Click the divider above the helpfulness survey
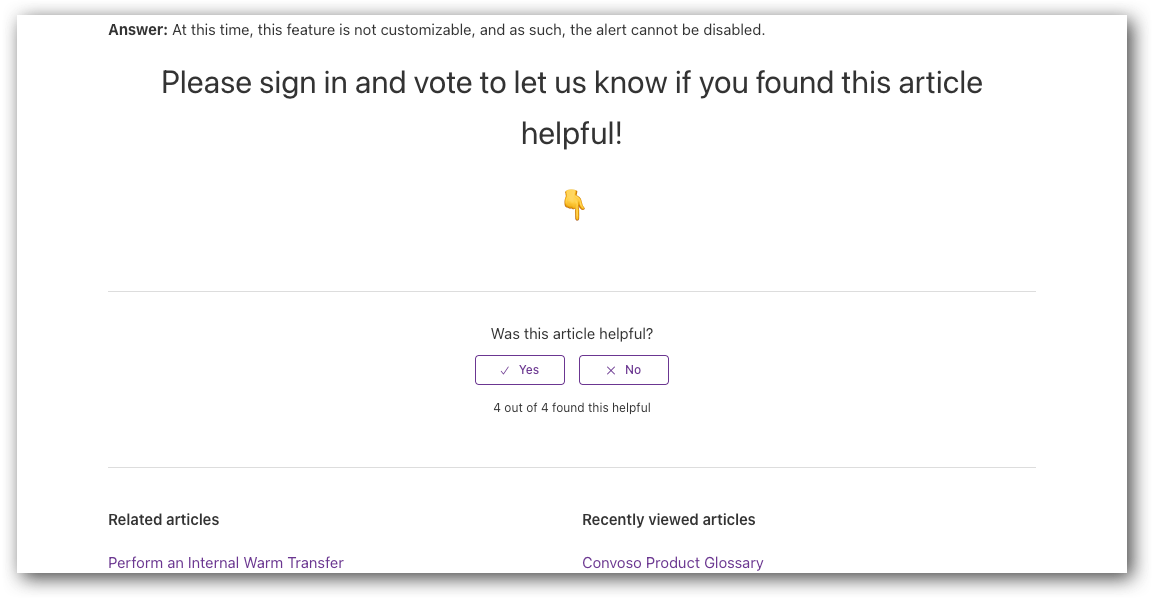The width and height of the screenshot is (1152, 598). coord(571,291)
